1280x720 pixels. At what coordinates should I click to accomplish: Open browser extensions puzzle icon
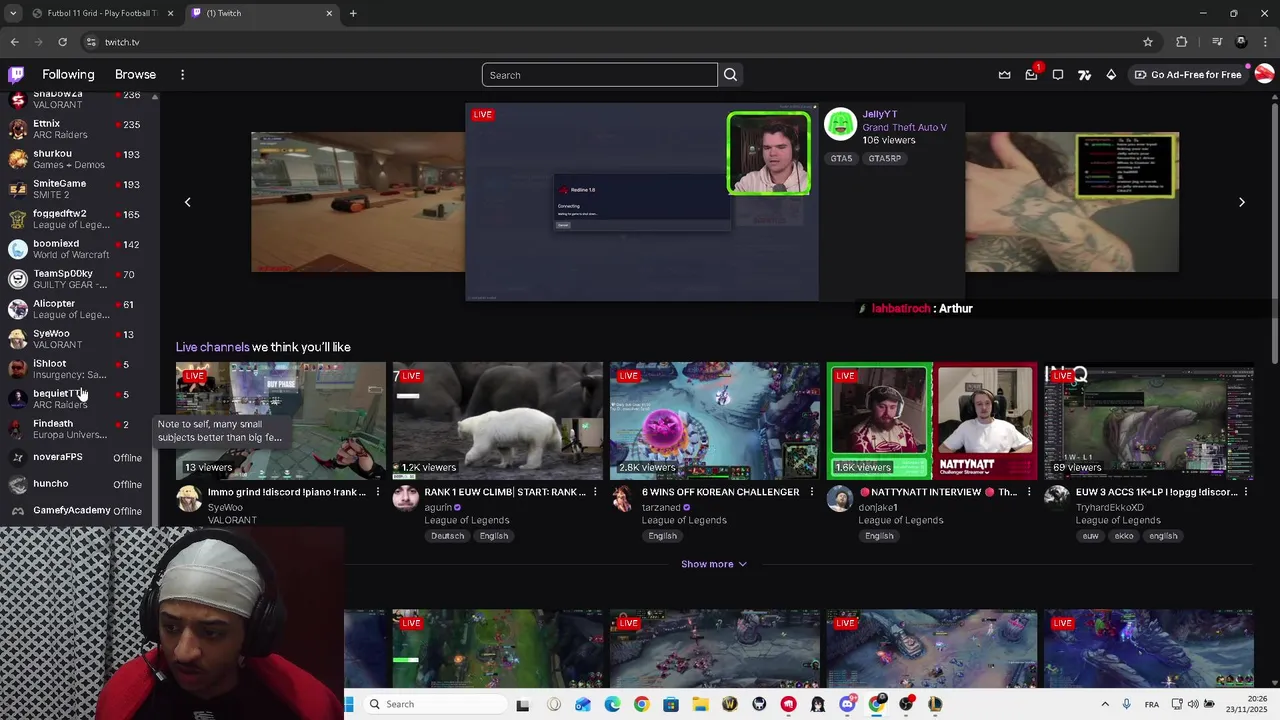pyautogui.click(x=1182, y=42)
